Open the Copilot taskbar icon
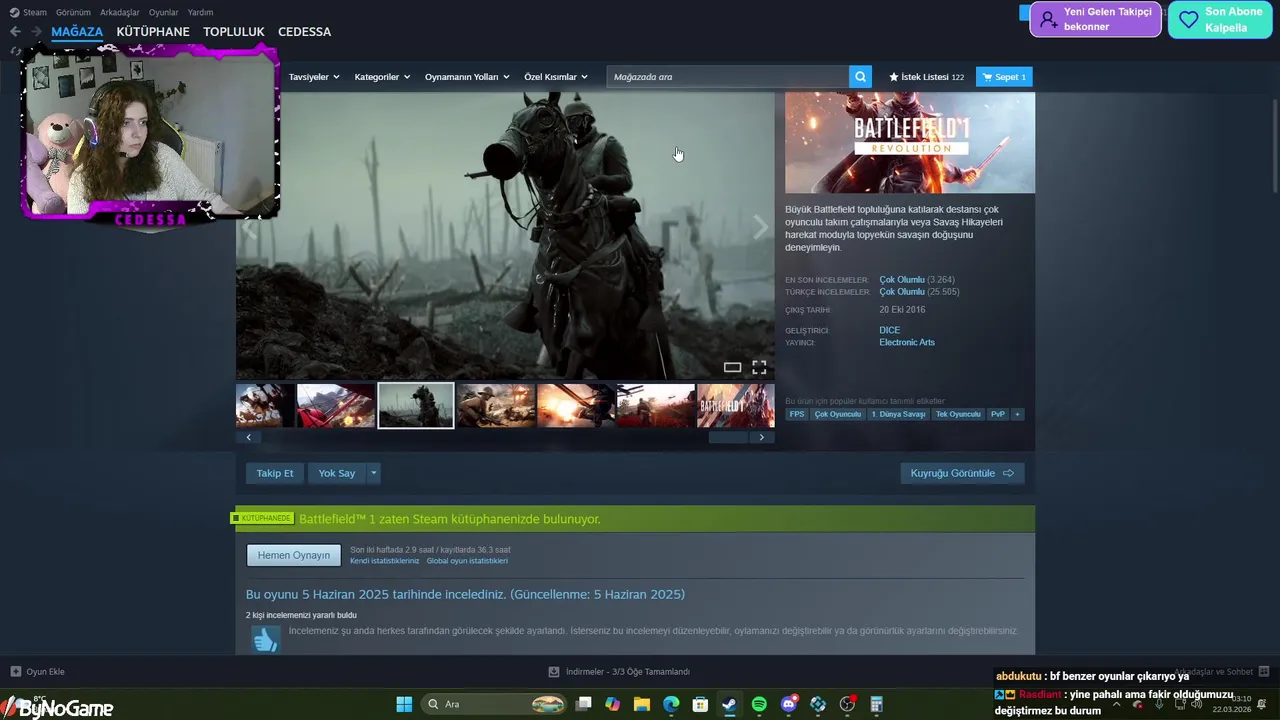 (612, 704)
